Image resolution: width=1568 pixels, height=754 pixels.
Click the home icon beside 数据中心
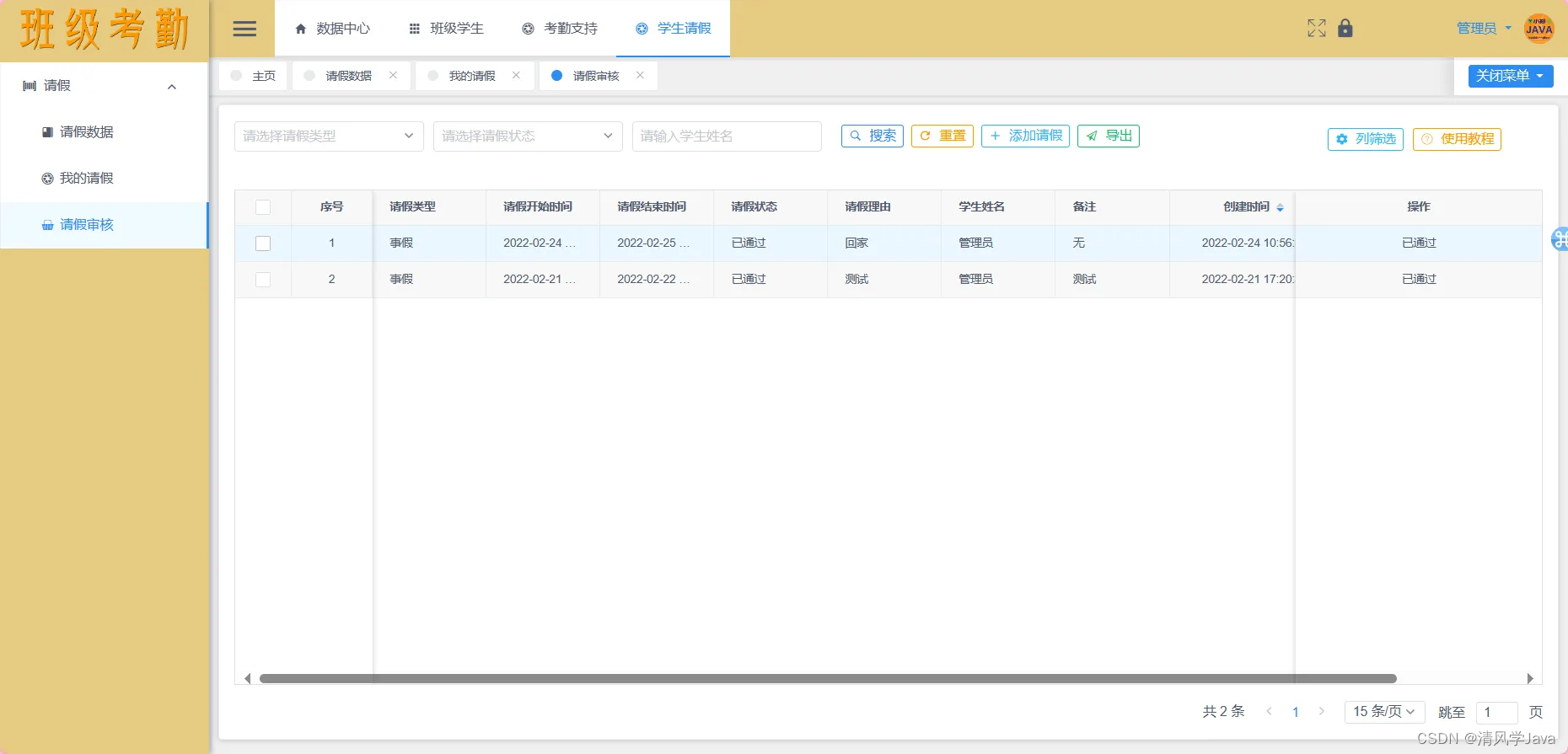click(x=301, y=29)
